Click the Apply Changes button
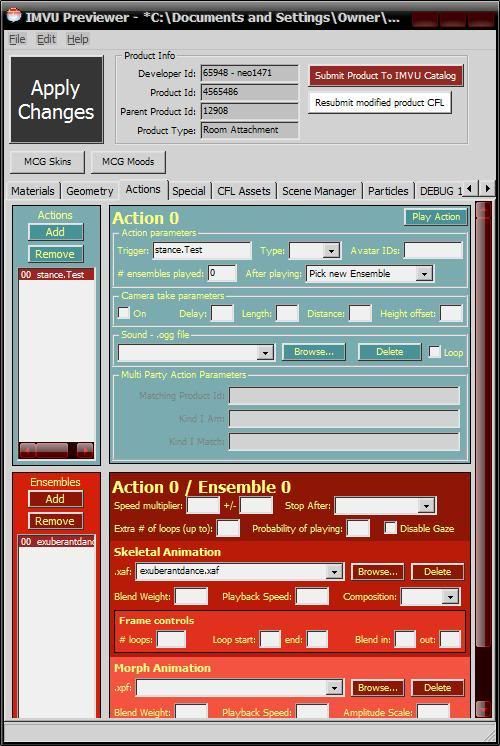Screen dimensions: 500x746 tap(57, 100)
